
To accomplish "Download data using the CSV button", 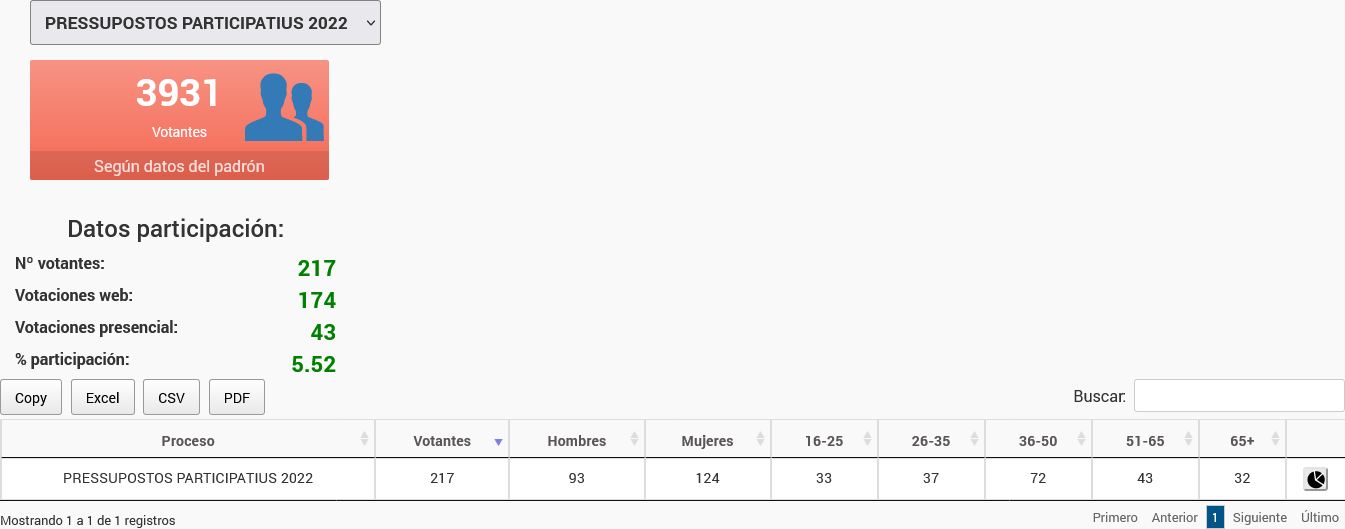I will 171,398.
